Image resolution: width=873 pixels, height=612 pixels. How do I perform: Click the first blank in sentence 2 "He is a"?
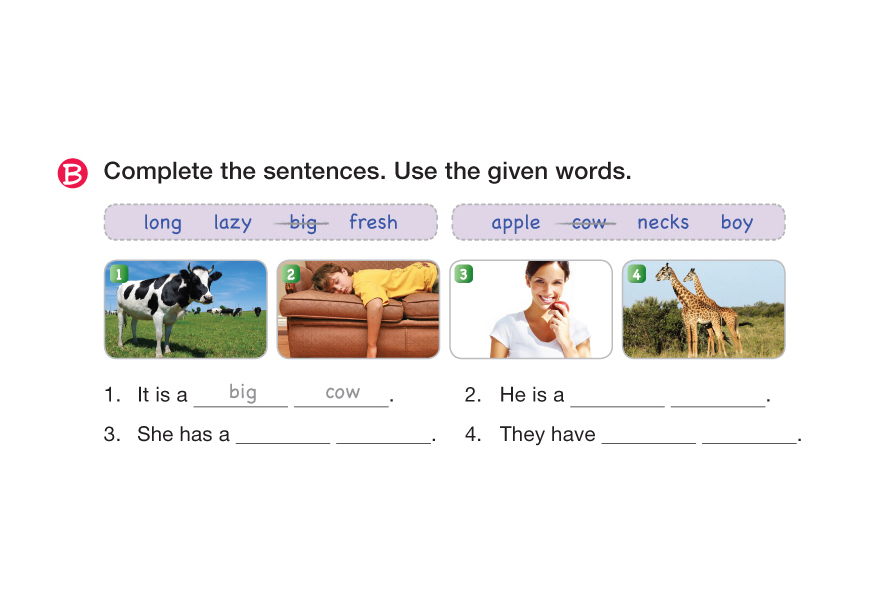tap(617, 396)
